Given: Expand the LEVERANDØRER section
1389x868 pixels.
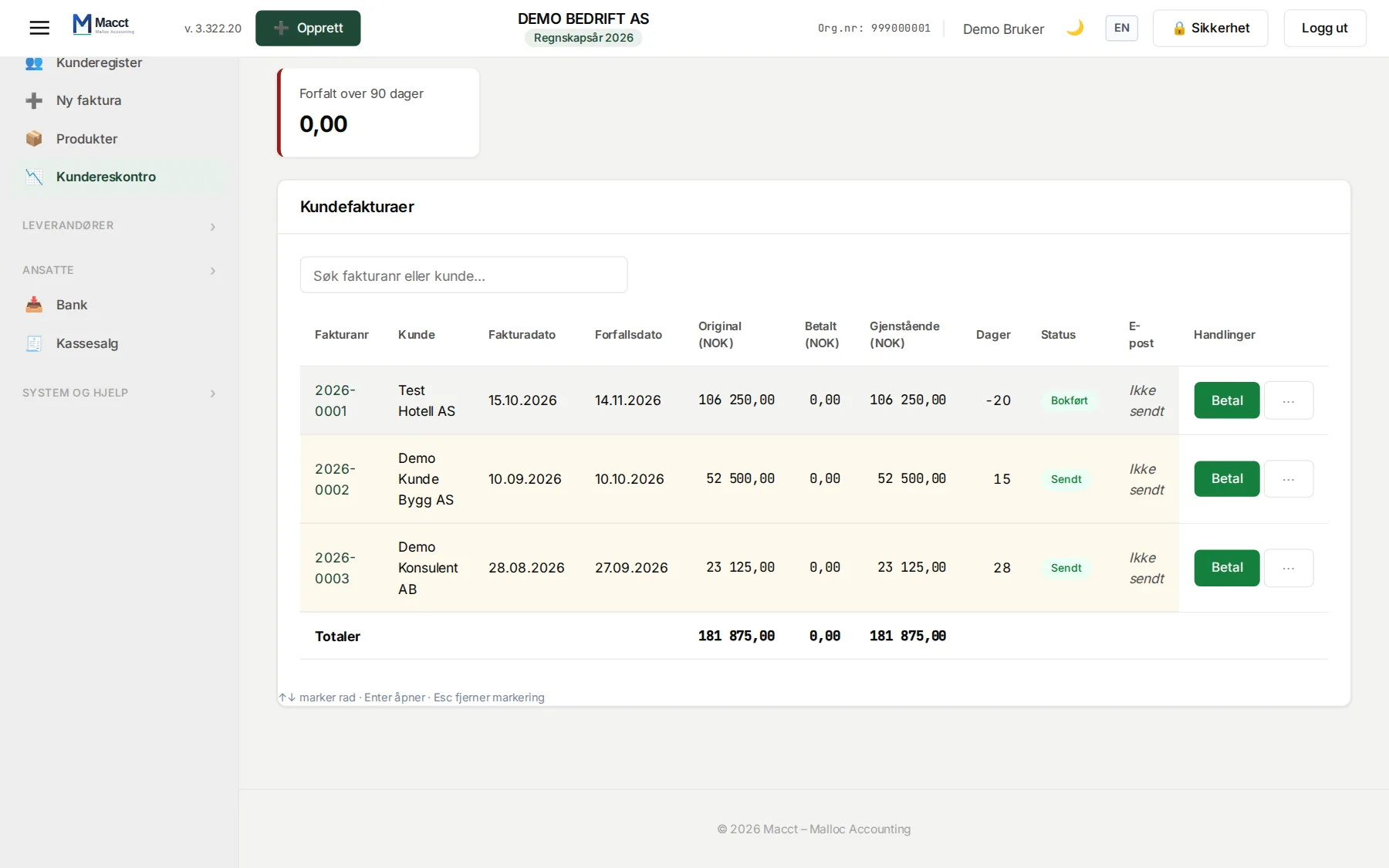Looking at the screenshot, I should (120, 225).
